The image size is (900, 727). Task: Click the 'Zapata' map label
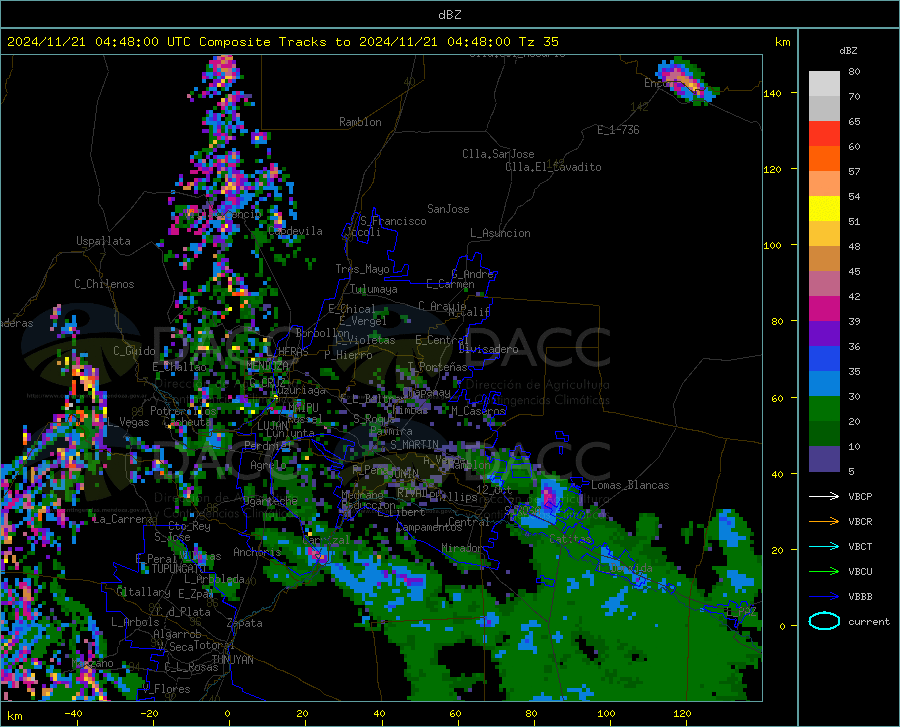245,623
